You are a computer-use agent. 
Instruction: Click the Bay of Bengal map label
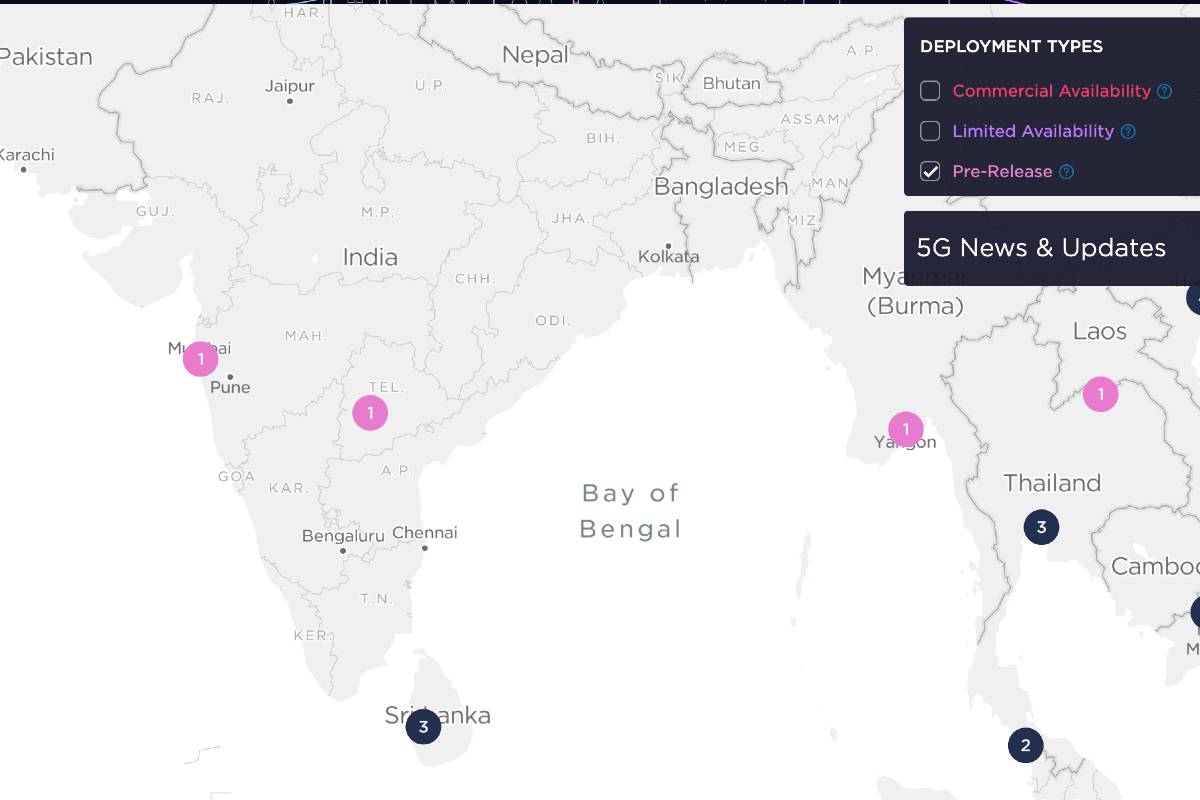631,510
